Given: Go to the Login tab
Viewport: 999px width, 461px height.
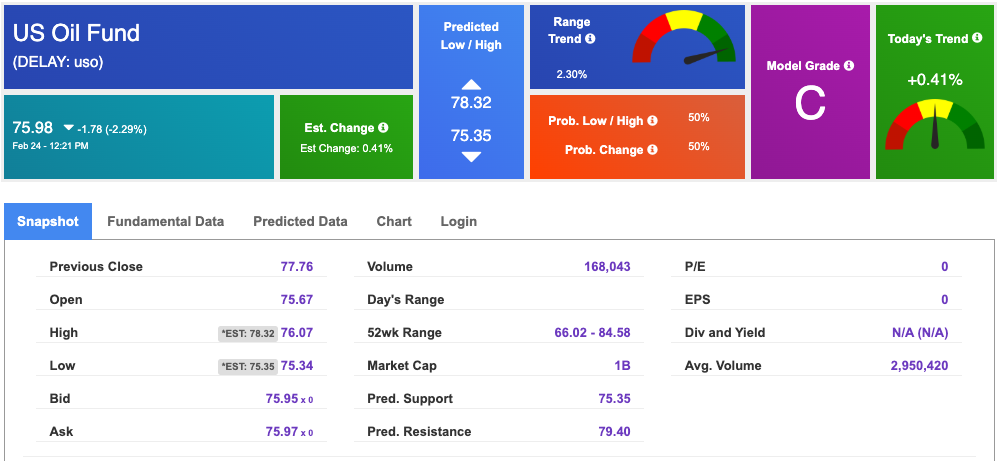Looking at the screenshot, I should [x=459, y=222].
